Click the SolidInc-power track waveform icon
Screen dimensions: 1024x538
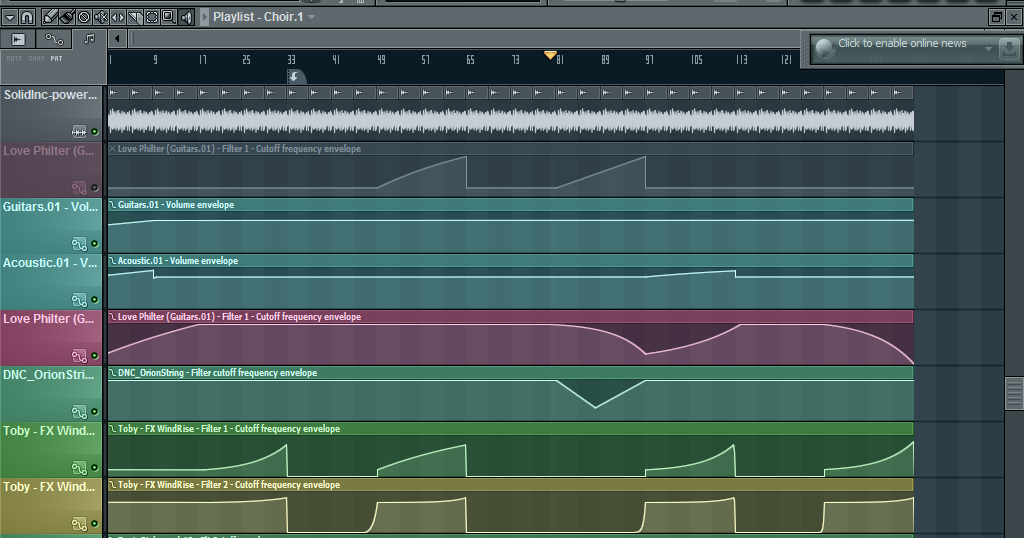[x=79, y=132]
